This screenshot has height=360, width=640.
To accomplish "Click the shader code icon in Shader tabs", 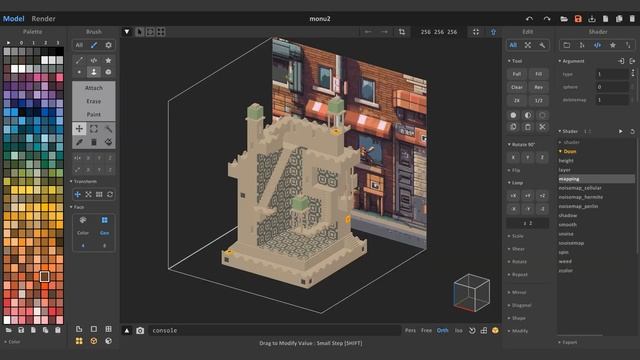I will 597,45.
